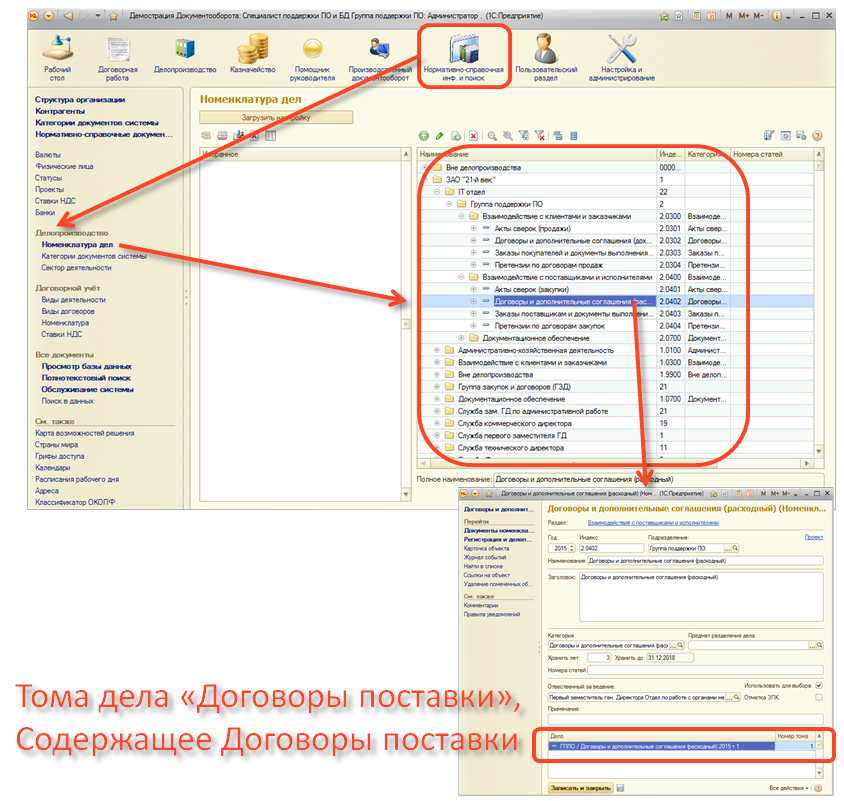Click the magnifier Find icon in toolbar
Image resolution: width=844 pixels, height=801 pixels.
coord(494,135)
